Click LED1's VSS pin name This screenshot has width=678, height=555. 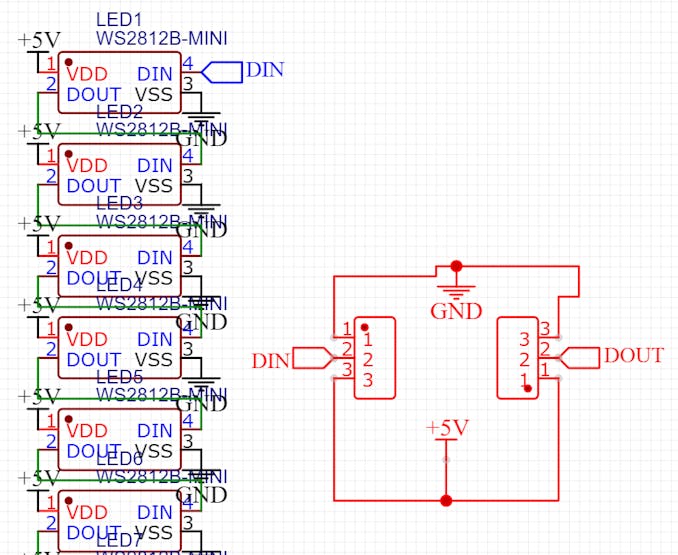(x=154, y=95)
